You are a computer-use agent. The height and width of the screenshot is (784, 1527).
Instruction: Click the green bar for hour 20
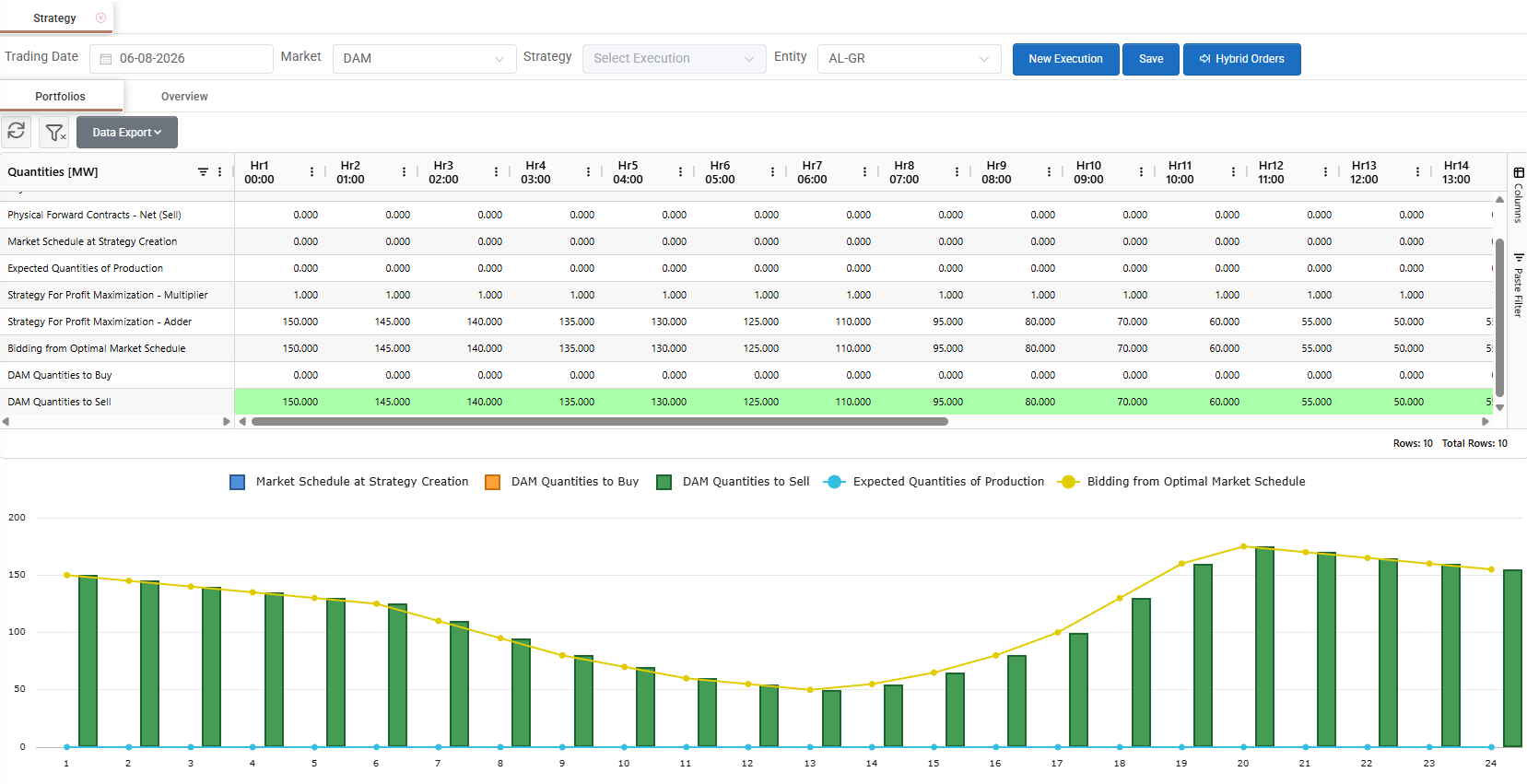[1264, 647]
